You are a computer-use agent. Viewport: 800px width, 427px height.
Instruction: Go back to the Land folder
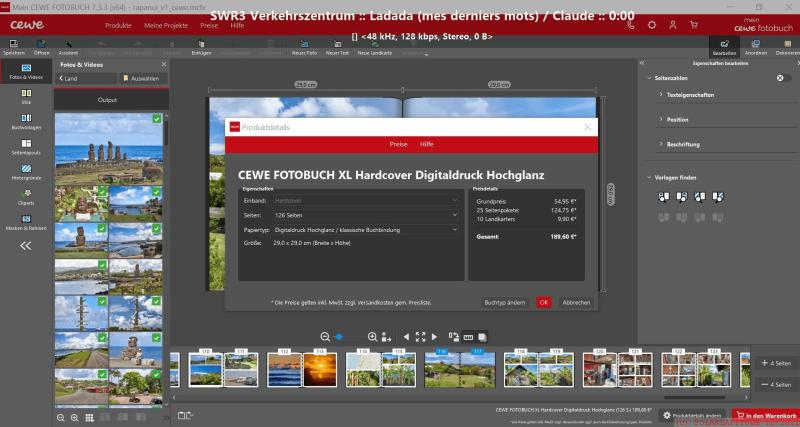tap(86, 79)
